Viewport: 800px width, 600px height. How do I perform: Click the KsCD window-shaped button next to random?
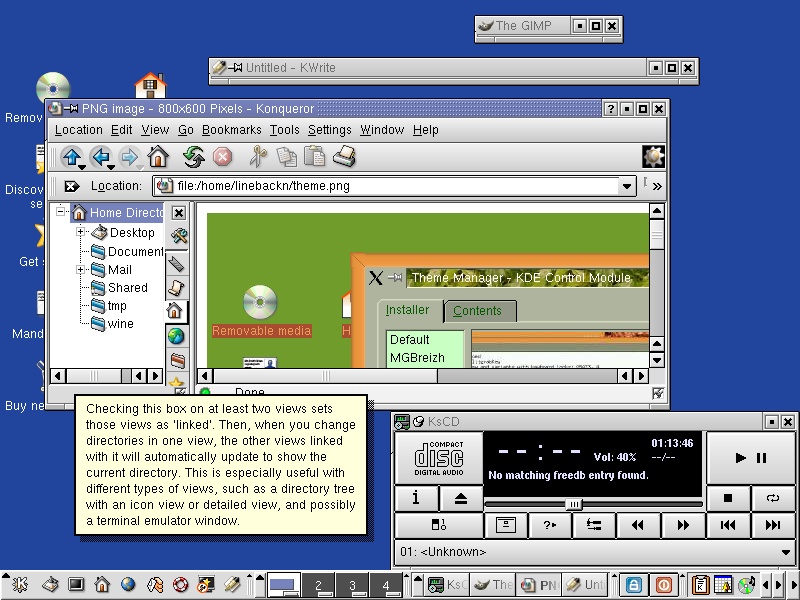(506, 525)
